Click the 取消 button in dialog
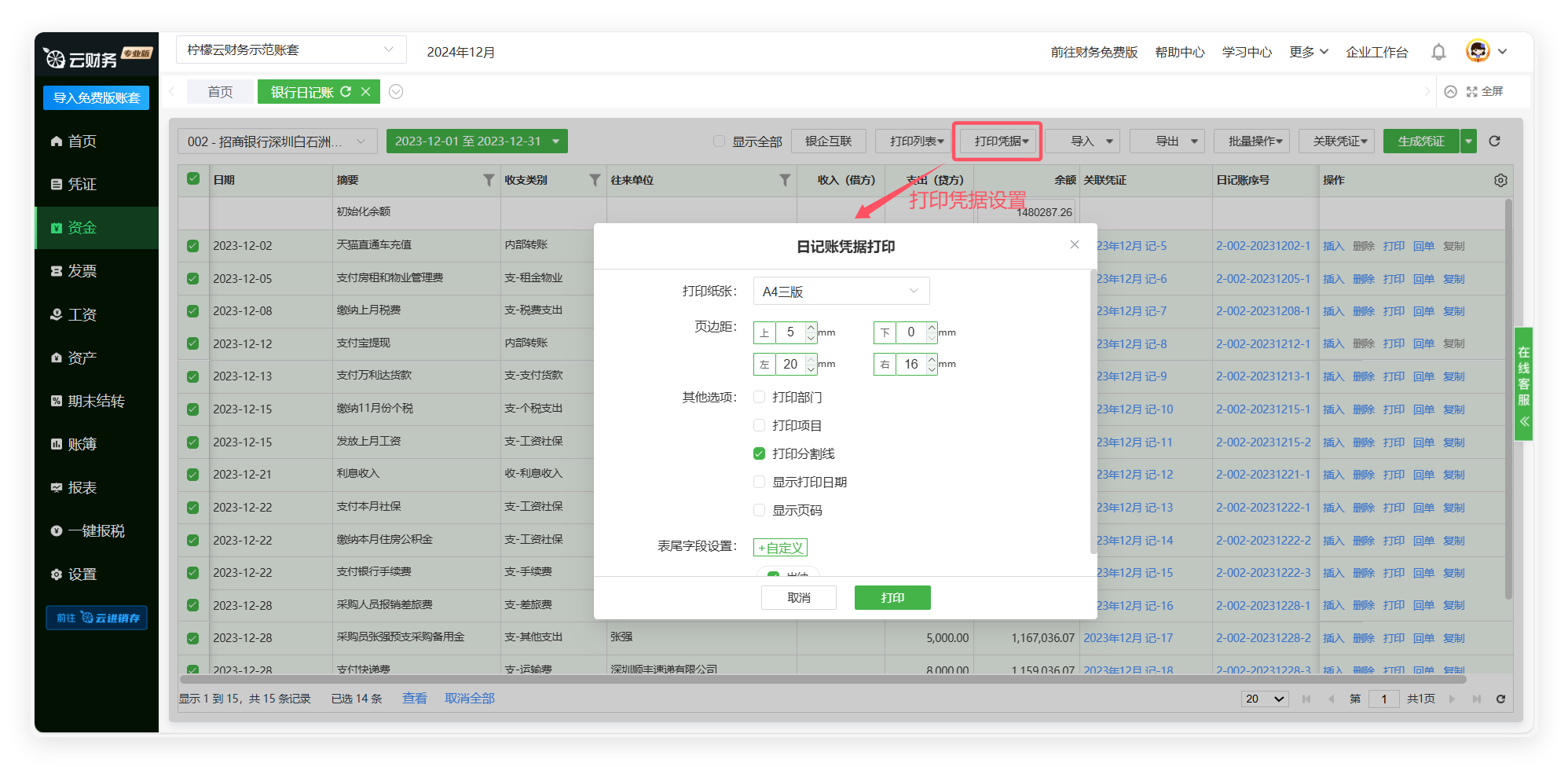The width and height of the screenshot is (1568, 767). click(x=798, y=598)
